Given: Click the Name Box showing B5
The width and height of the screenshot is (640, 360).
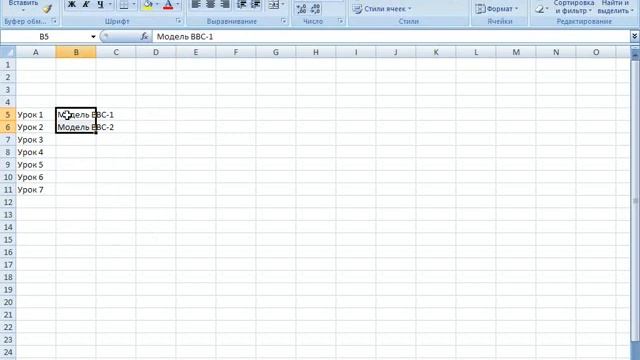Looking at the screenshot, I should coord(44,37).
